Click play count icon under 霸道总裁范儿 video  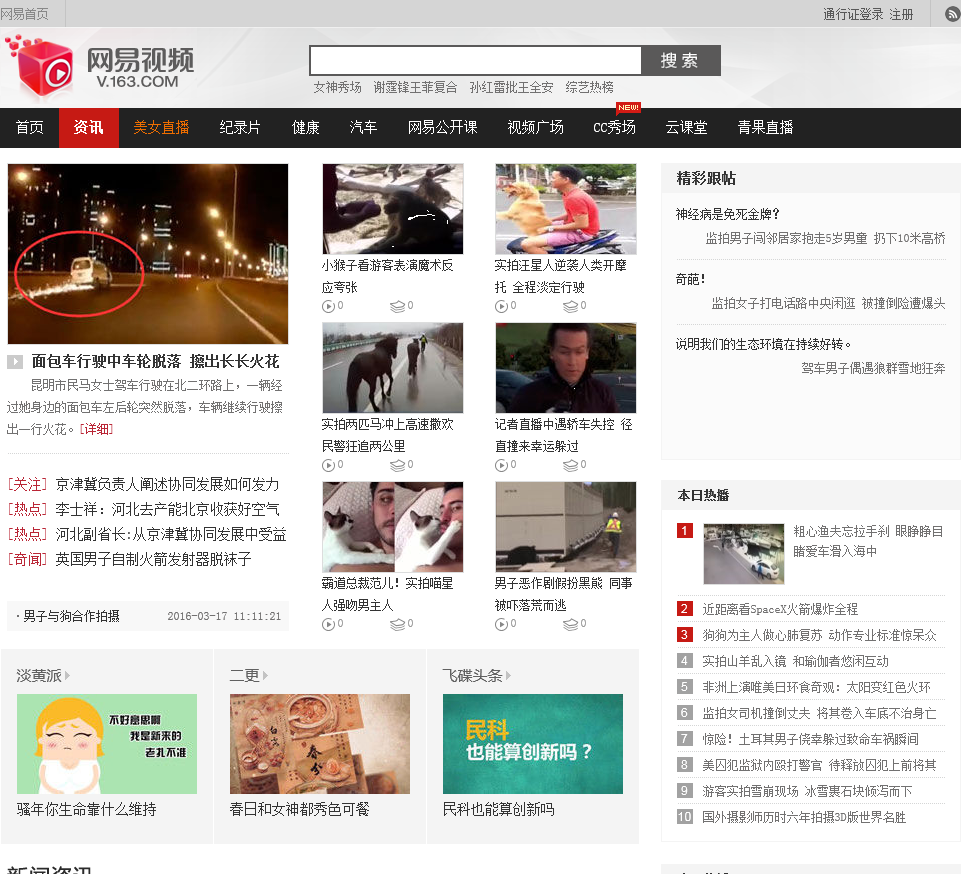click(x=329, y=624)
